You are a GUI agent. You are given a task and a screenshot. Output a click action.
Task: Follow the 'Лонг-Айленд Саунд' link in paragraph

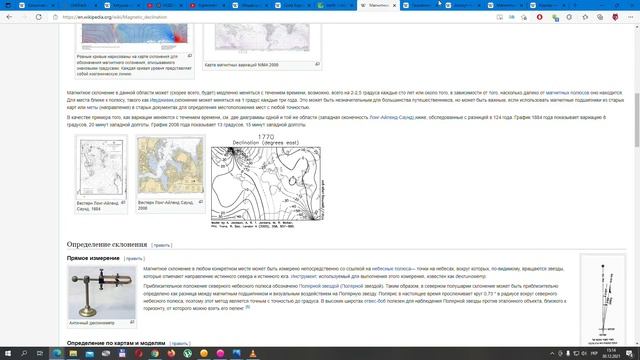pos(391,118)
